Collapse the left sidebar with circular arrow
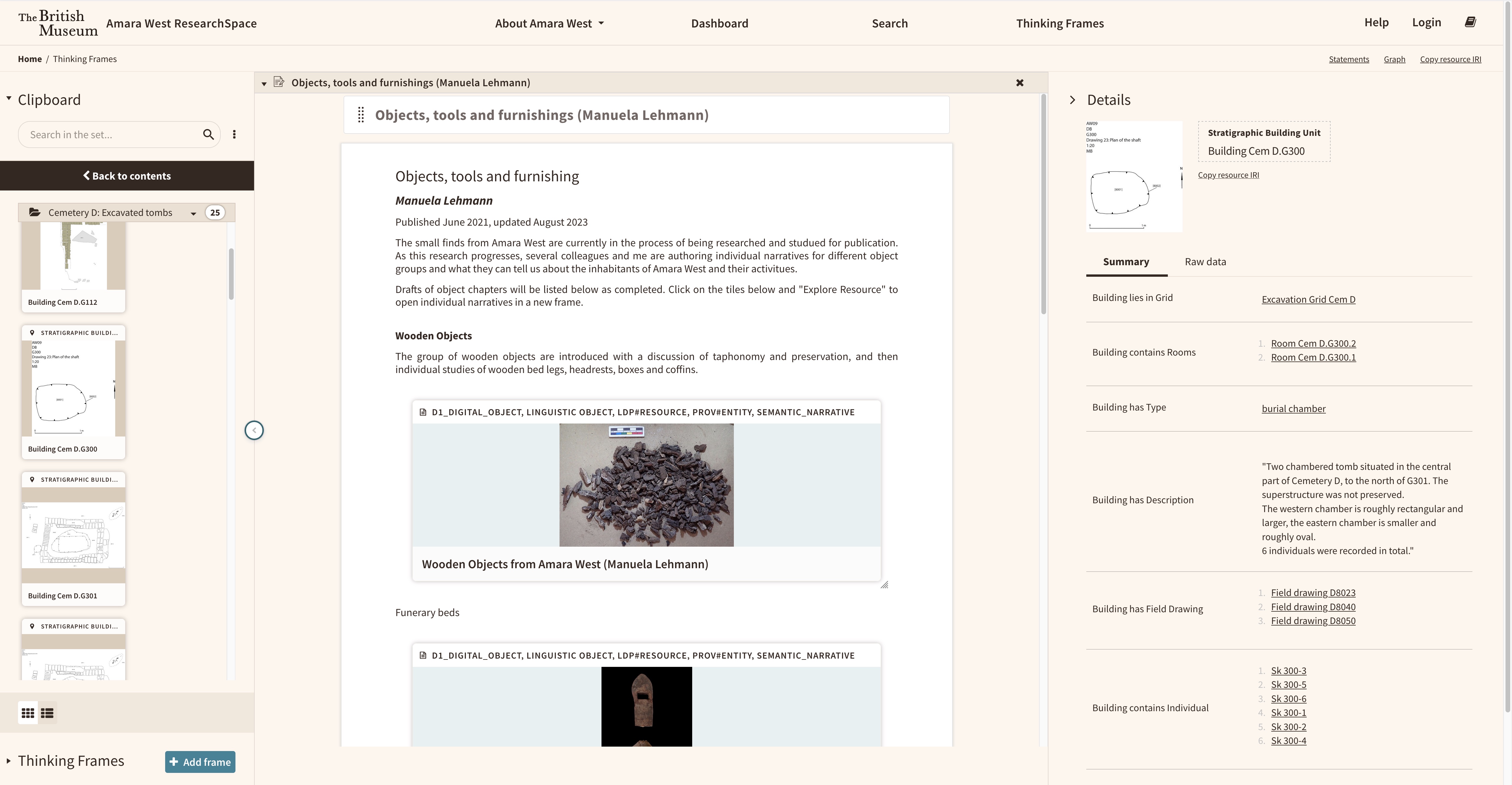The image size is (1512, 785). click(x=253, y=430)
